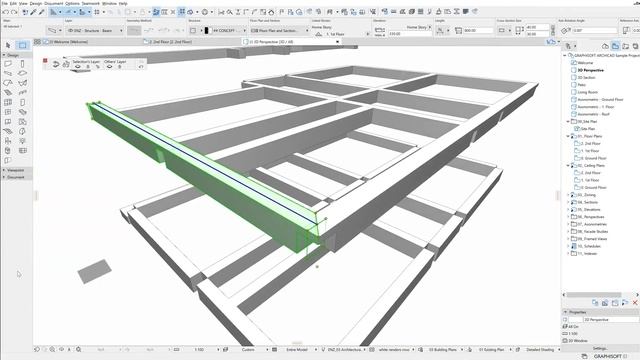Toggle Others' Layer eye visibility
The width and height of the screenshot is (640, 360).
pyautogui.click(x=109, y=67)
